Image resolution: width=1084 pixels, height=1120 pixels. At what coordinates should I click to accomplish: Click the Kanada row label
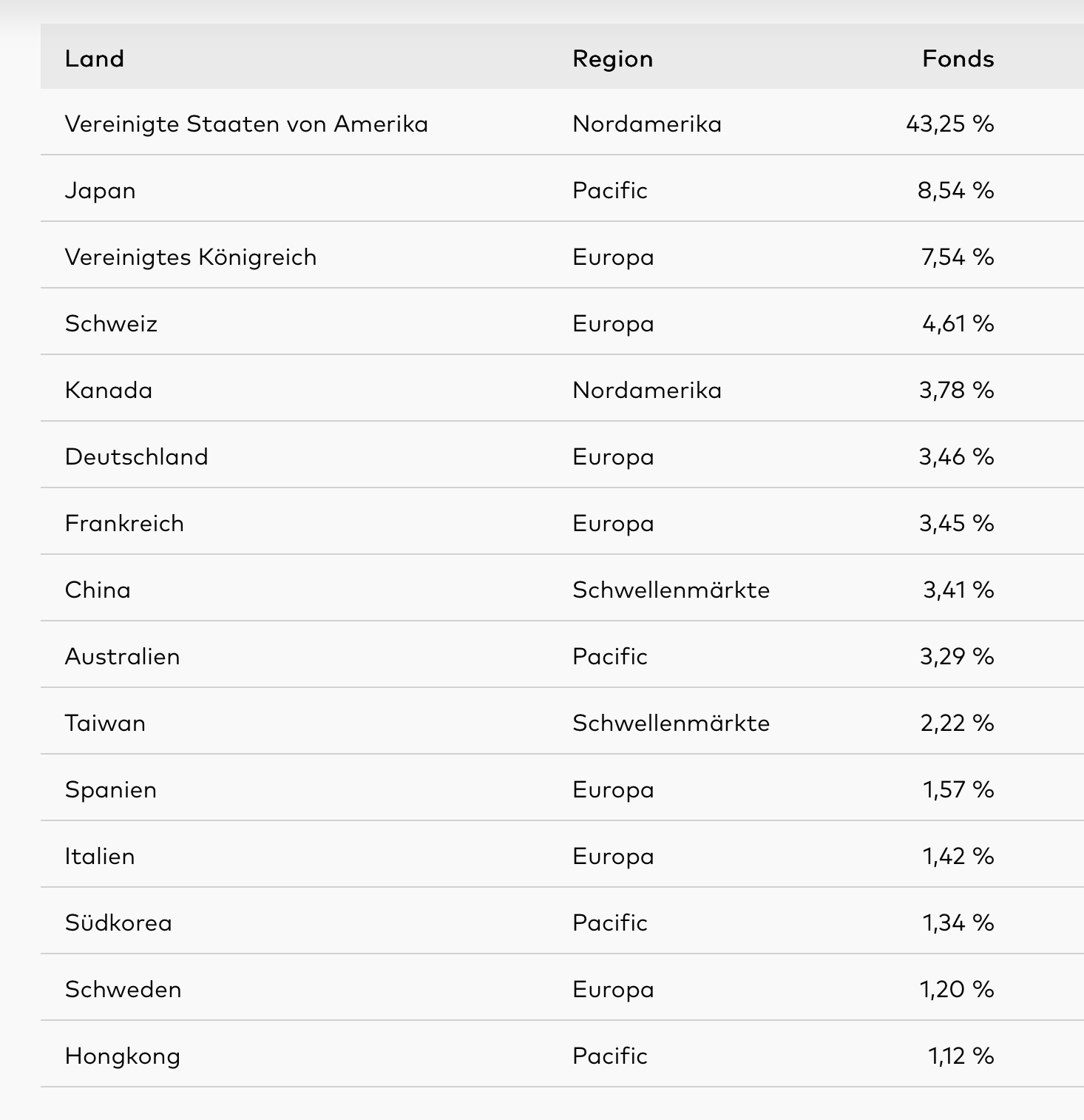(x=109, y=390)
